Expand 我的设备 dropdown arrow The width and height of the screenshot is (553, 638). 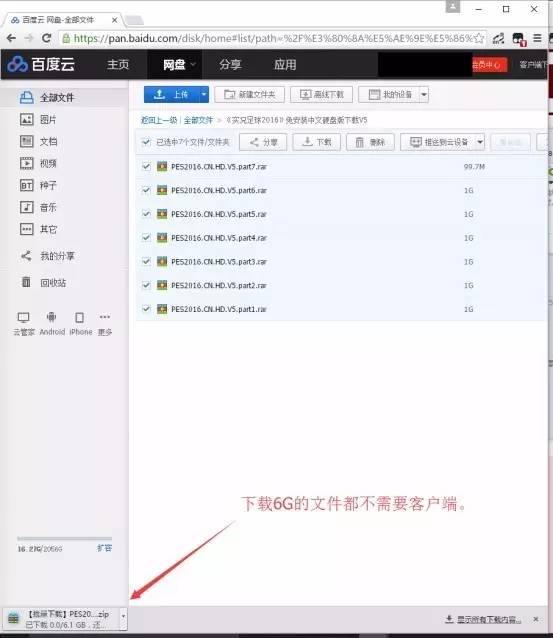point(424,94)
